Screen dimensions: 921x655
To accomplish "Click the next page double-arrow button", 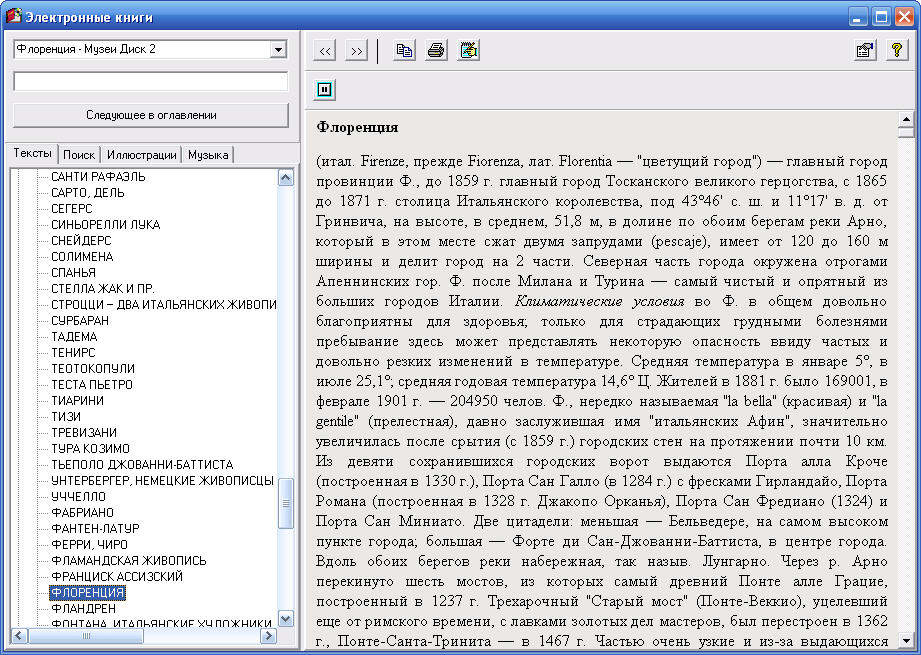I will [x=357, y=51].
